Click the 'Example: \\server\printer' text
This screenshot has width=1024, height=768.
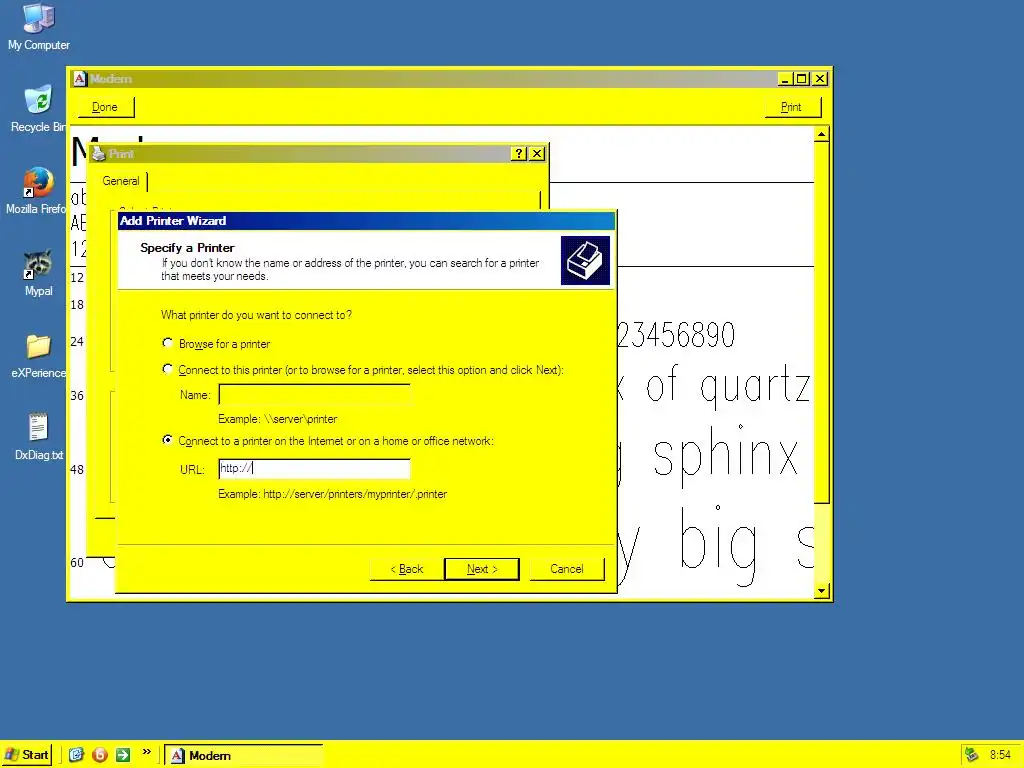pos(278,419)
